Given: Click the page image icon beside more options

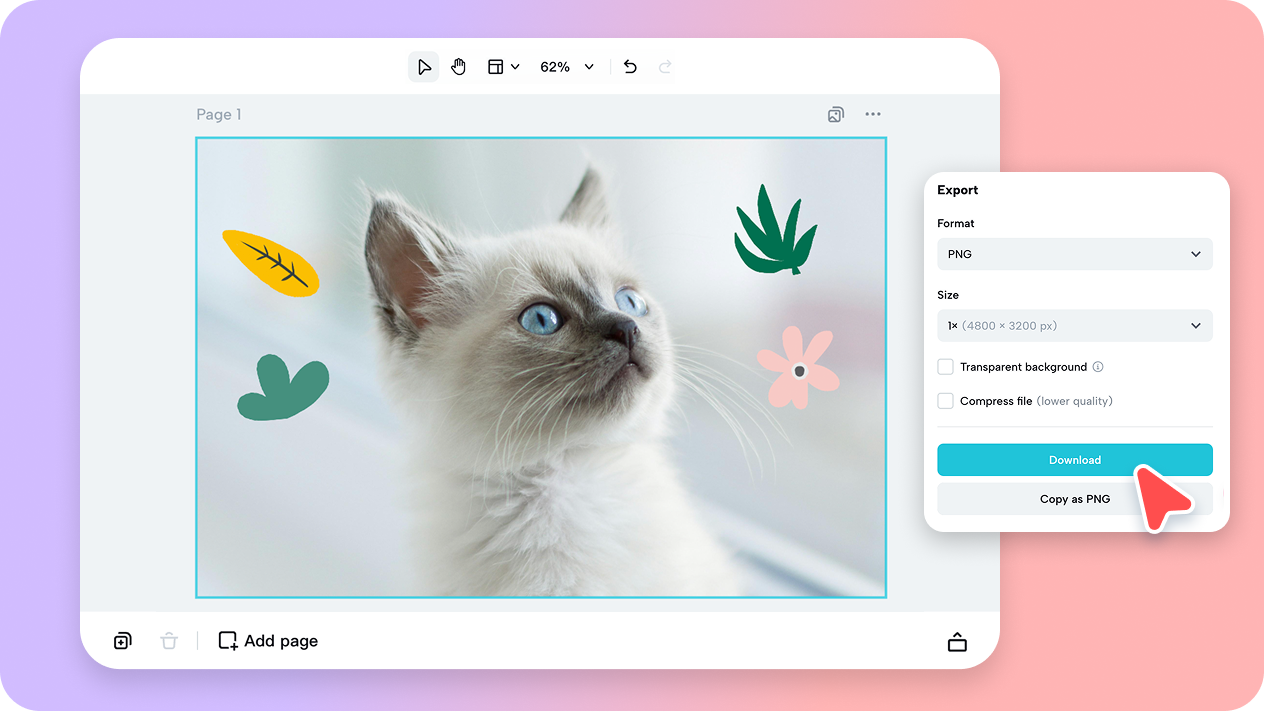Looking at the screenshot, I should [x=836, y=115].
